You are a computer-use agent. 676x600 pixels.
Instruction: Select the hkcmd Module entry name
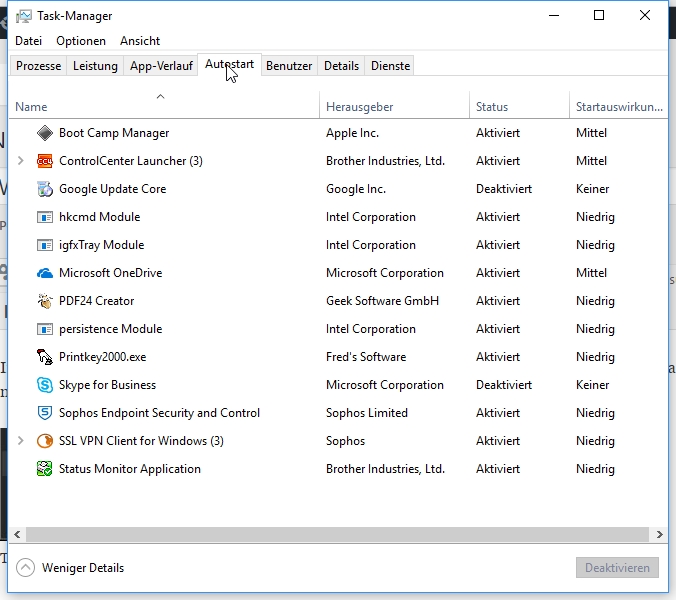(x=100, y=217)
